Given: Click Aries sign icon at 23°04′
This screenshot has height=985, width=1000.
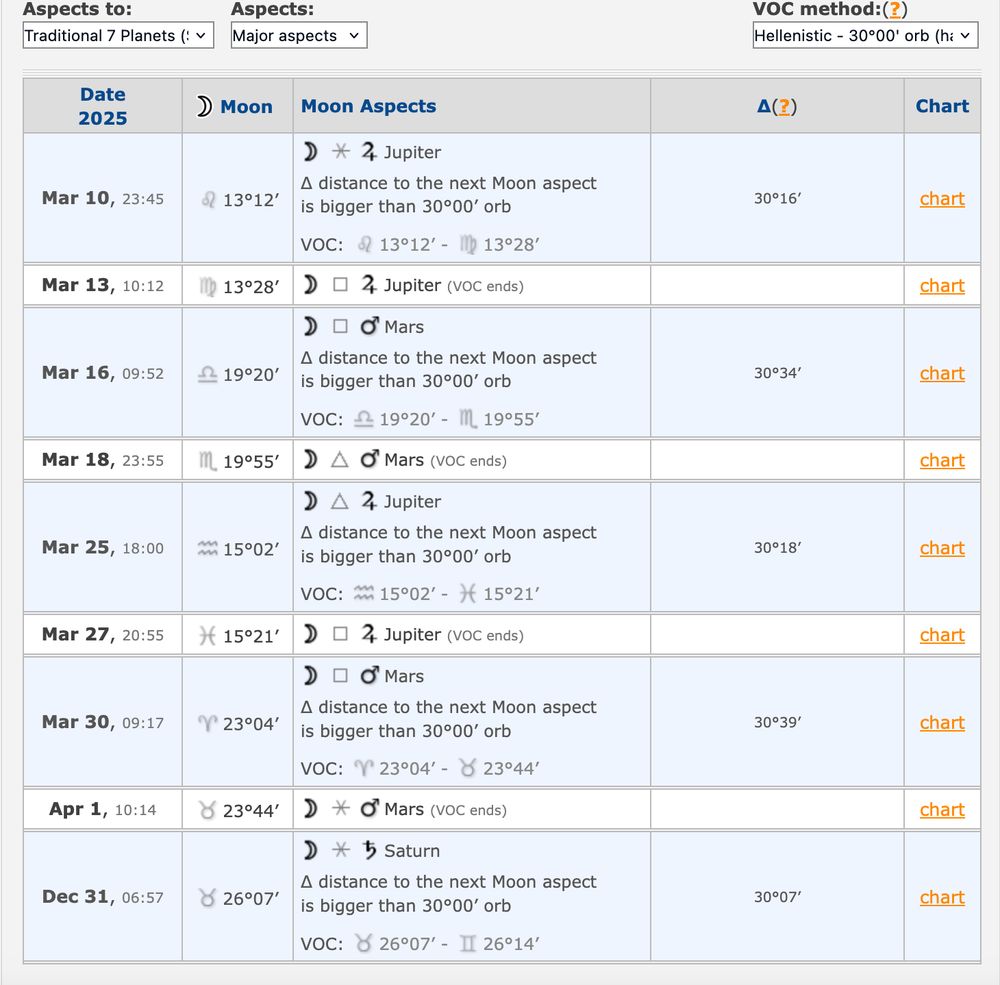Looking at the screenshot, I should point(208,723).
